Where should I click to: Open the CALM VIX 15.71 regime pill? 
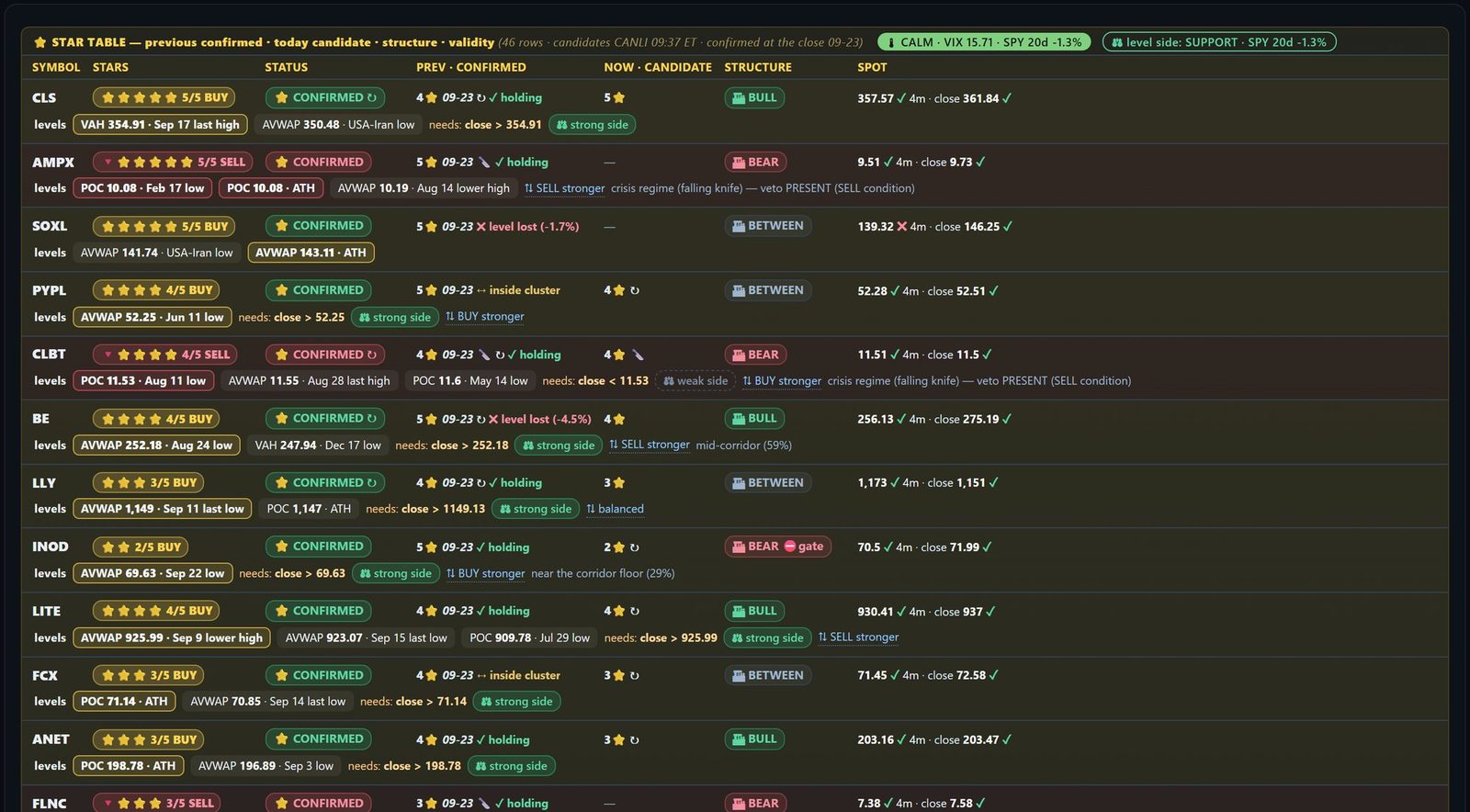pos(984,42)
